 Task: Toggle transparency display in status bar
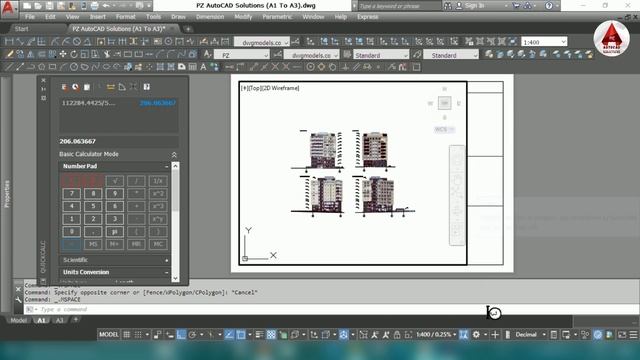(271, 335)
